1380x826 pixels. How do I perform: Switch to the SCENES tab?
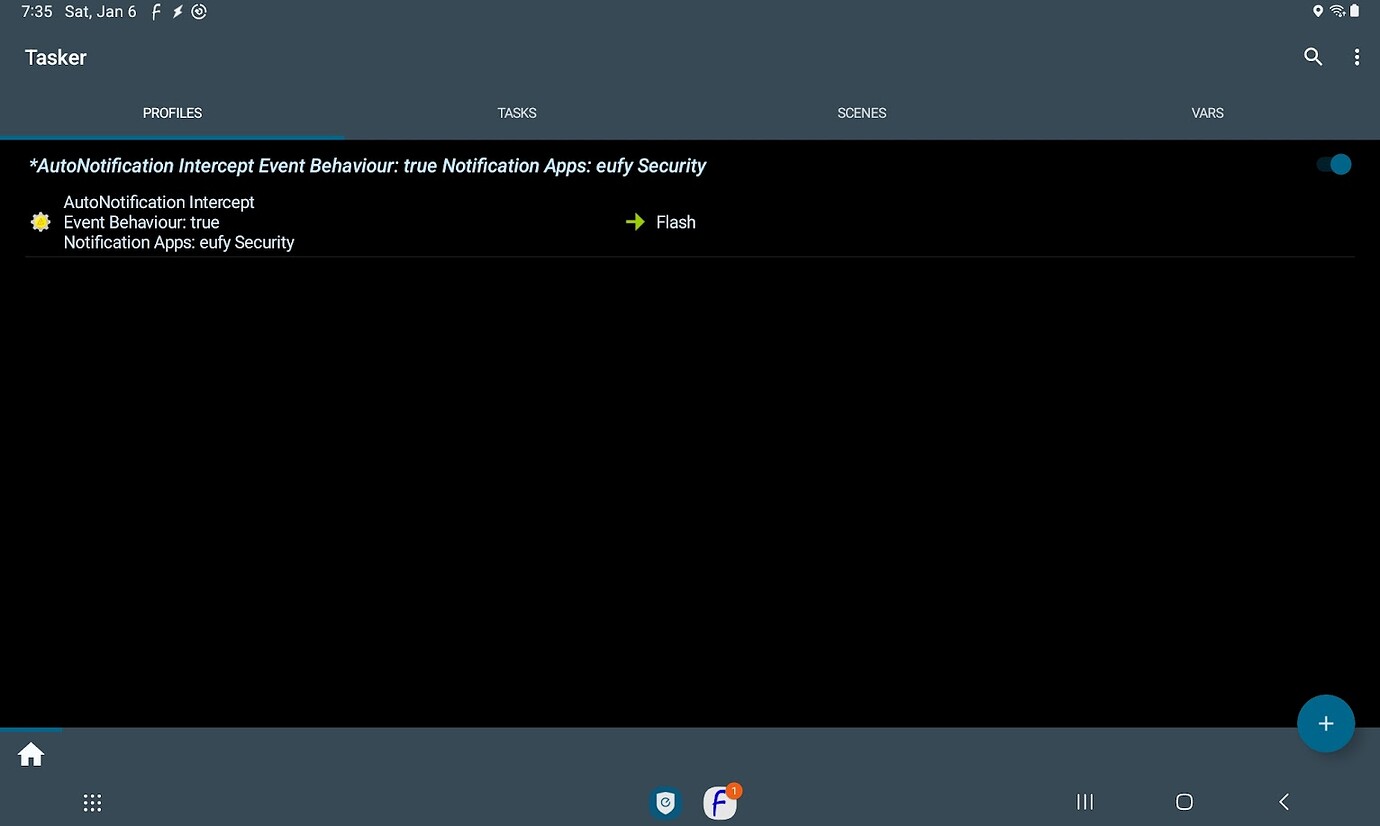pyautogui.click(x=861, y=113)
